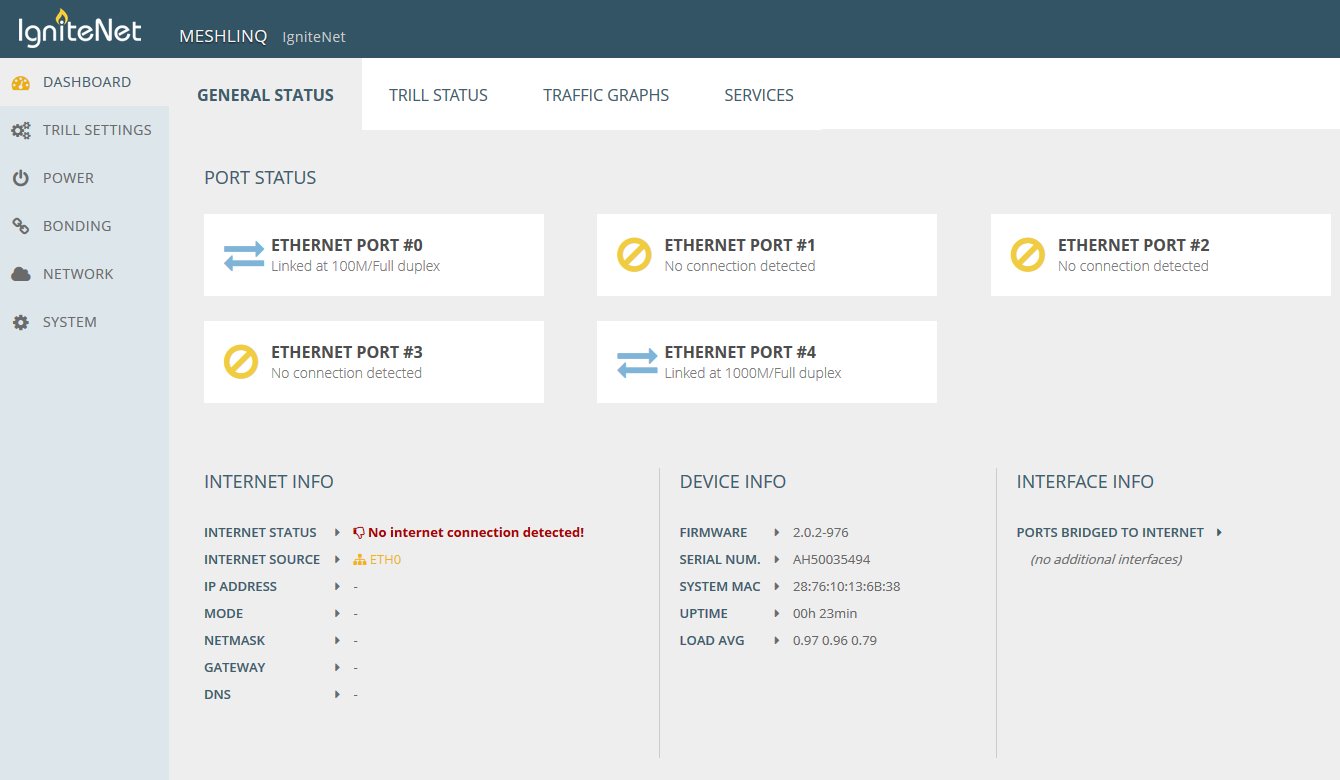Screen dimensions: 1340x780
Task: Click the no-connection icon on Ethernet Port #1
Action: 633,255
